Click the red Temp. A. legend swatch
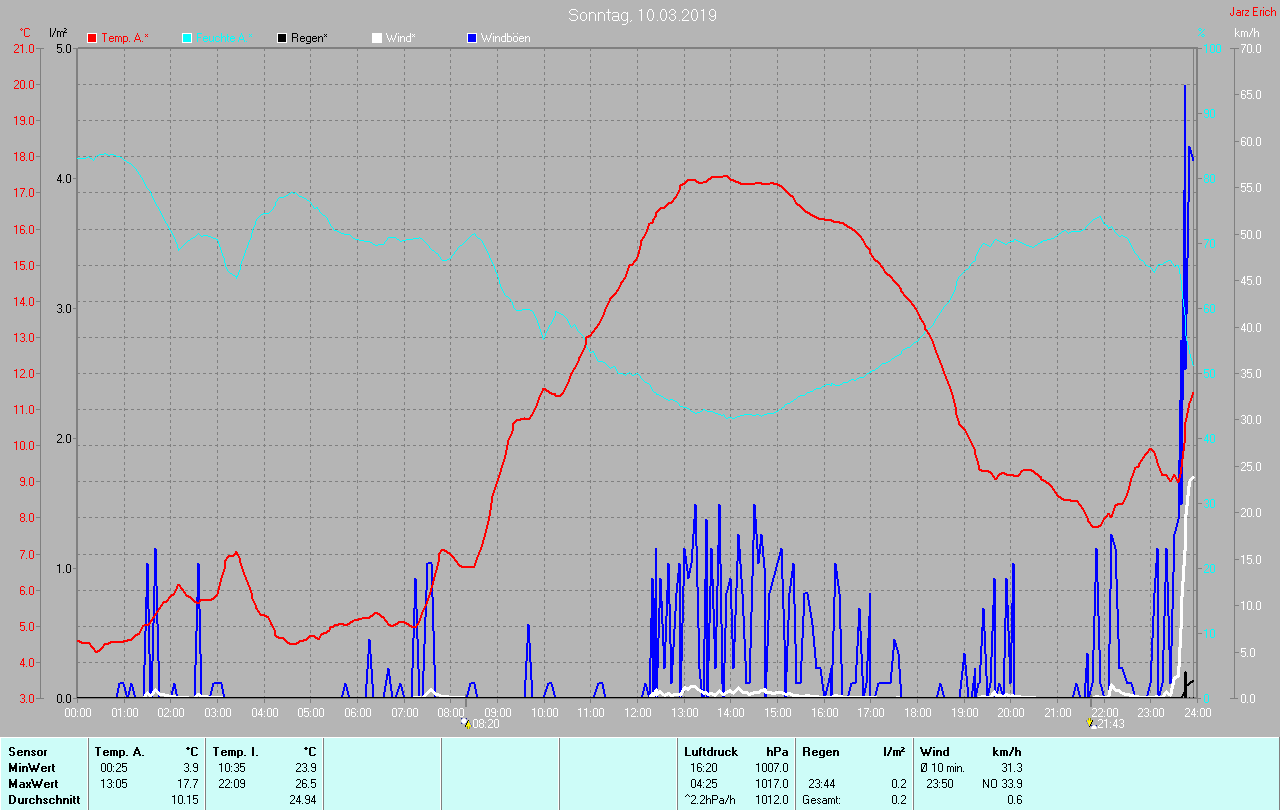This screenshot has width=1280, height=810. click(x=92, y=38)
